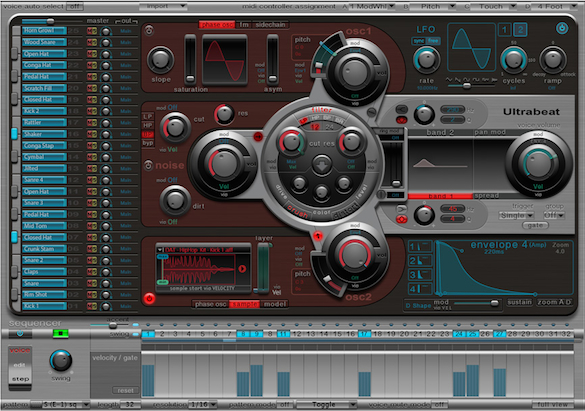Click LFO power icon at top right

pos(562,28)
